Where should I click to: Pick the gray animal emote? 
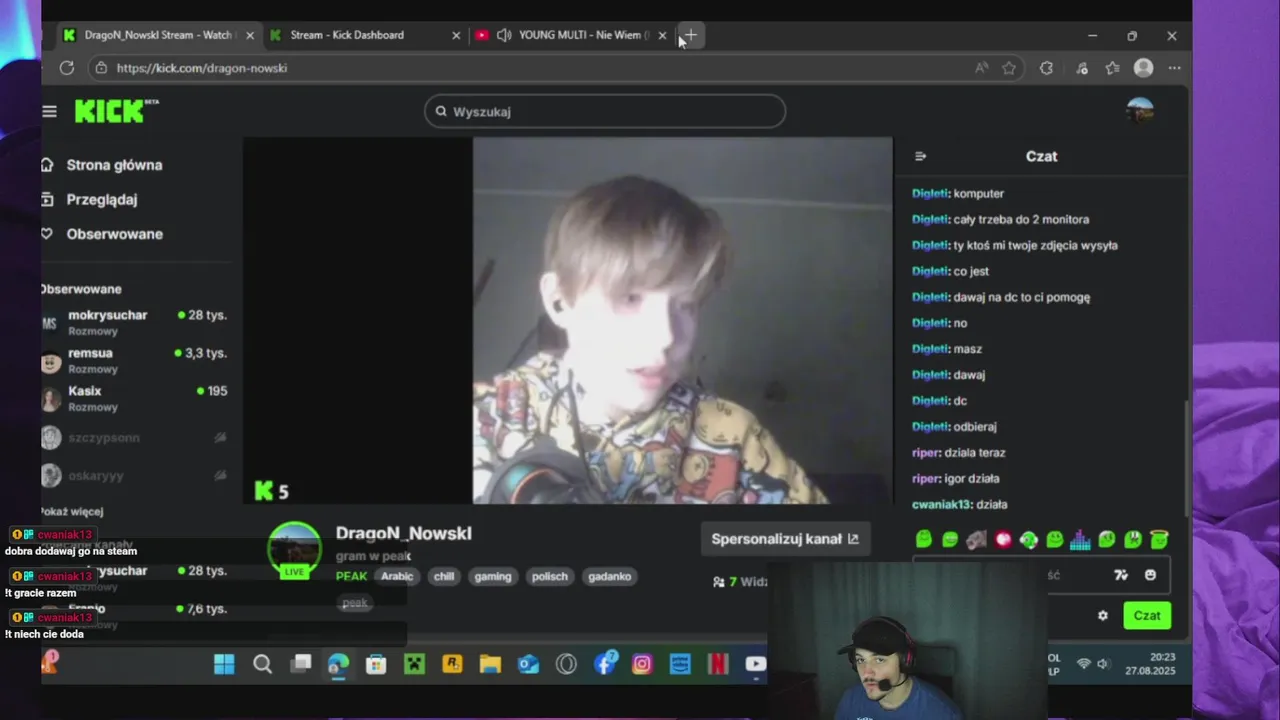[976, 540]
